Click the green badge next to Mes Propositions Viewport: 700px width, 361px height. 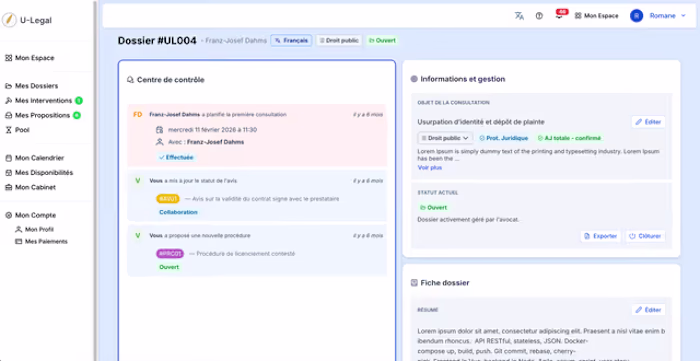[77, 115]
